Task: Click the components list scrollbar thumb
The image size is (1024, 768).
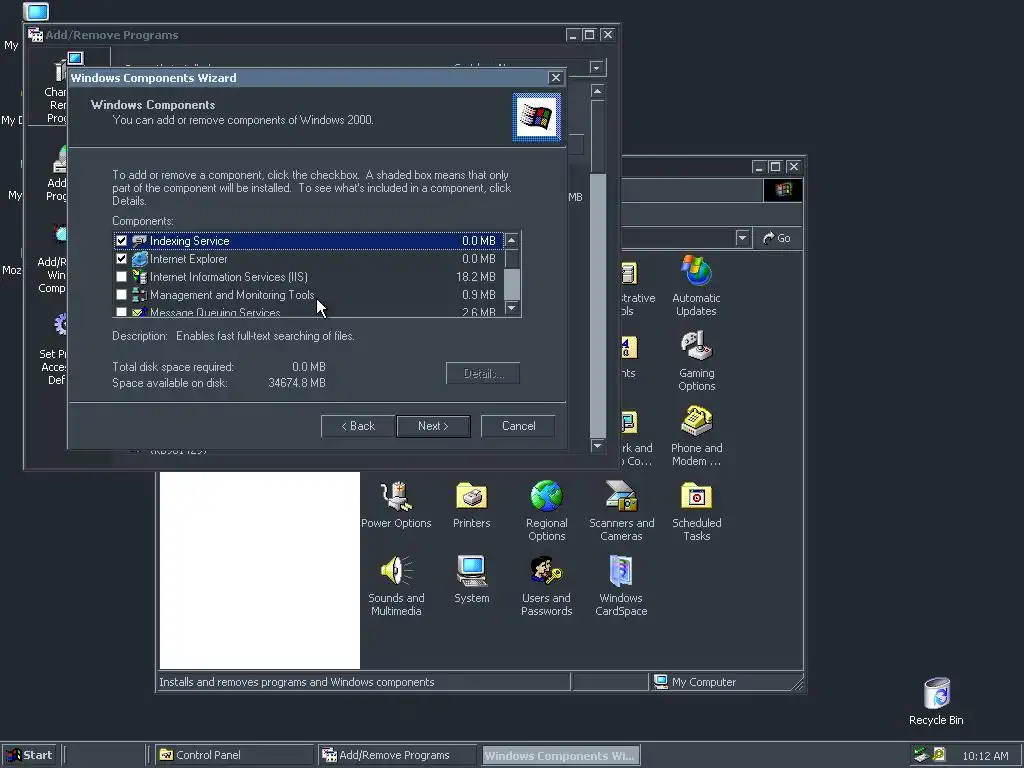Action: (x=512, y=283)
